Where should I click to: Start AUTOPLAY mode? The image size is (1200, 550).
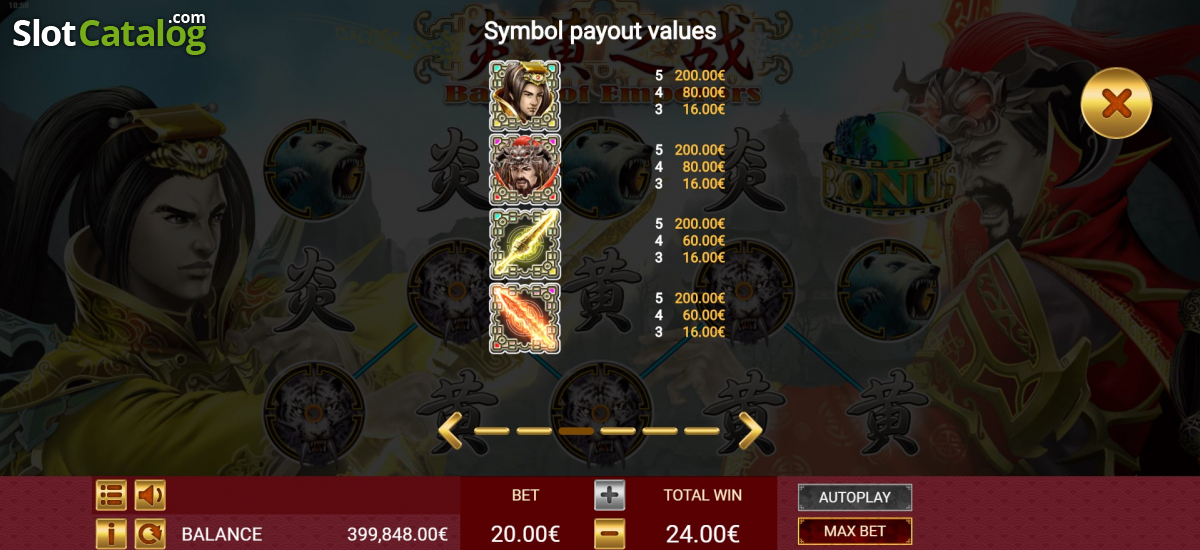coord(855,497)
